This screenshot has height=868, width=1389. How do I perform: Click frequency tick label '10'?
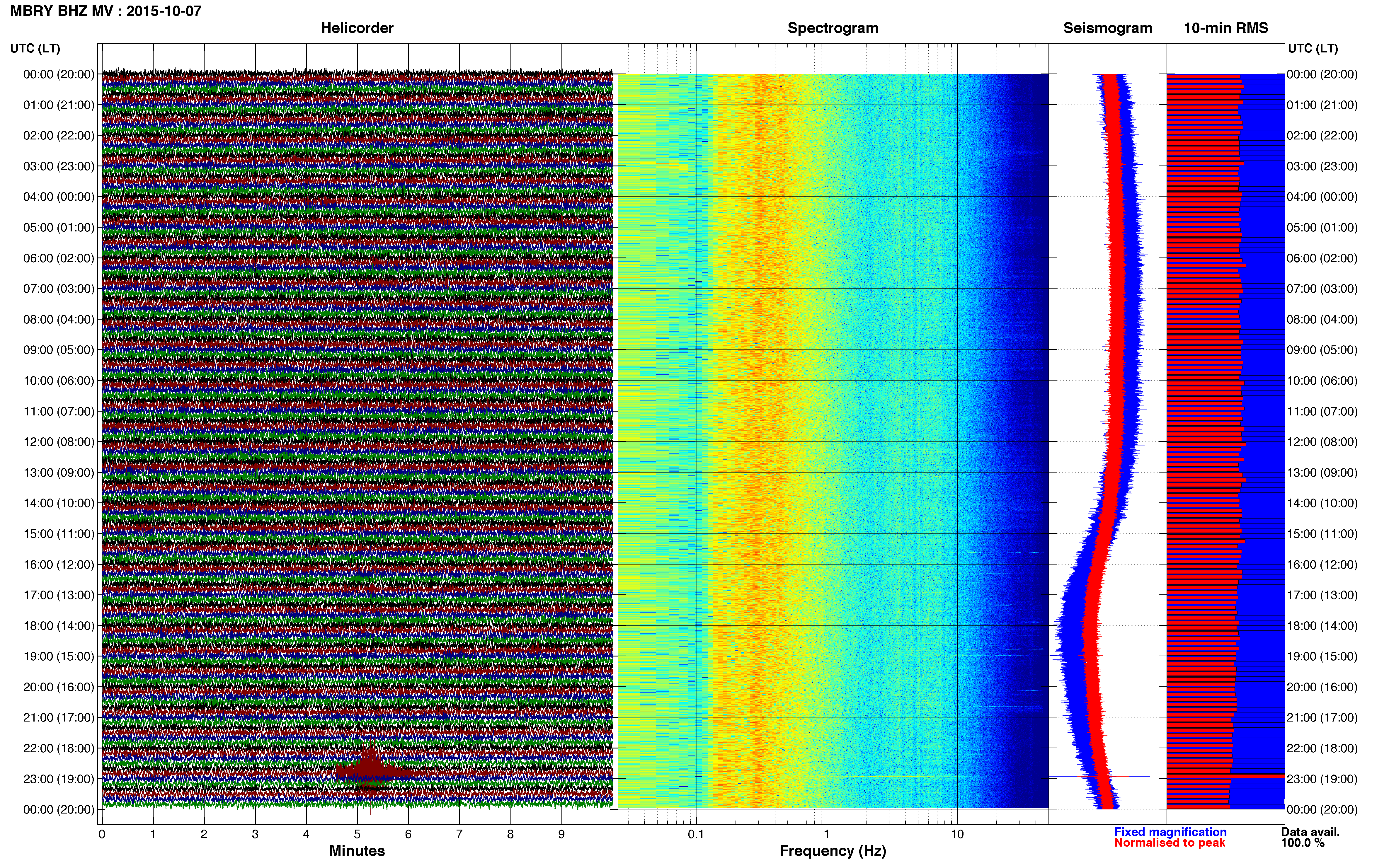point(957,835)
